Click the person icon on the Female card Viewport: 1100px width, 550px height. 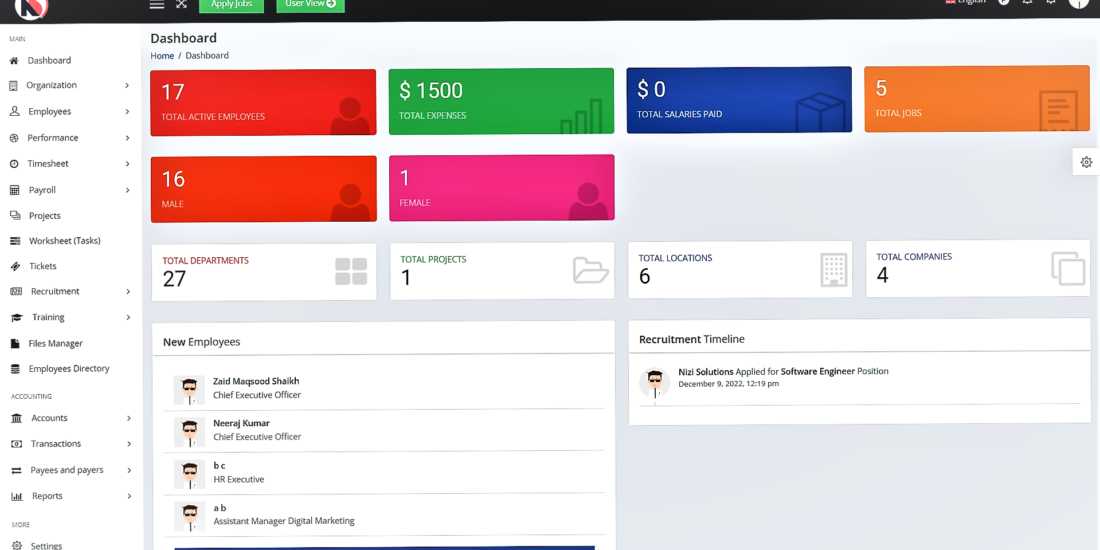[x=588, y=201]
